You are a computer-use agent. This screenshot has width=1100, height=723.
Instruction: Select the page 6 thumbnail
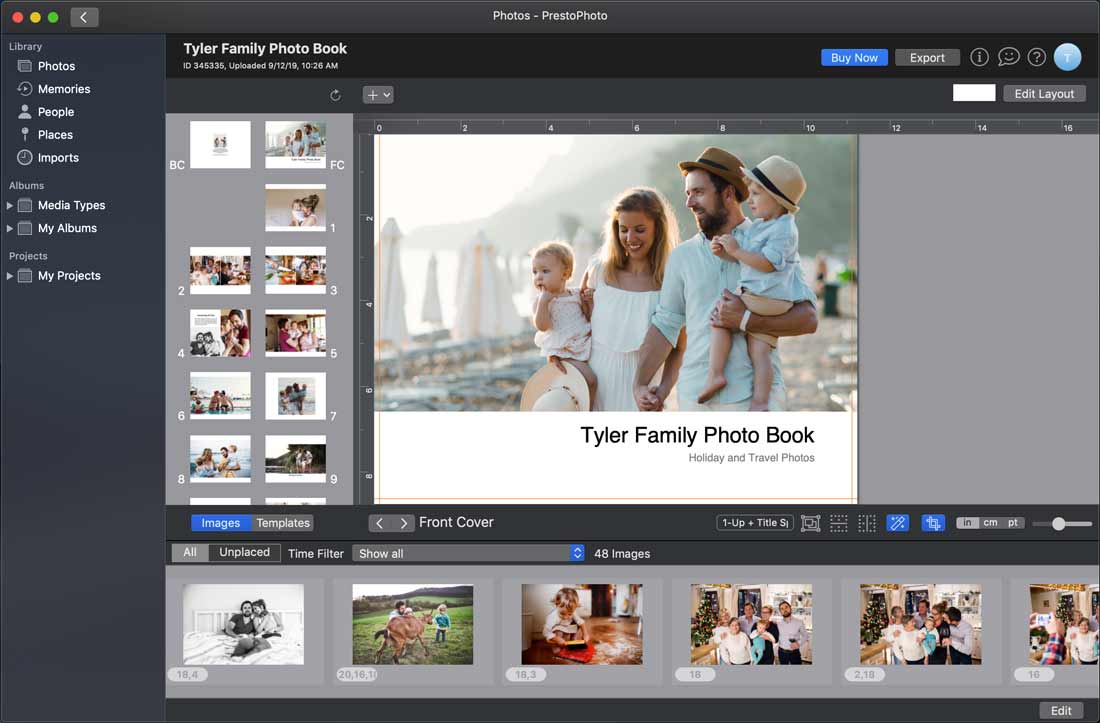[x=220, y=396]
